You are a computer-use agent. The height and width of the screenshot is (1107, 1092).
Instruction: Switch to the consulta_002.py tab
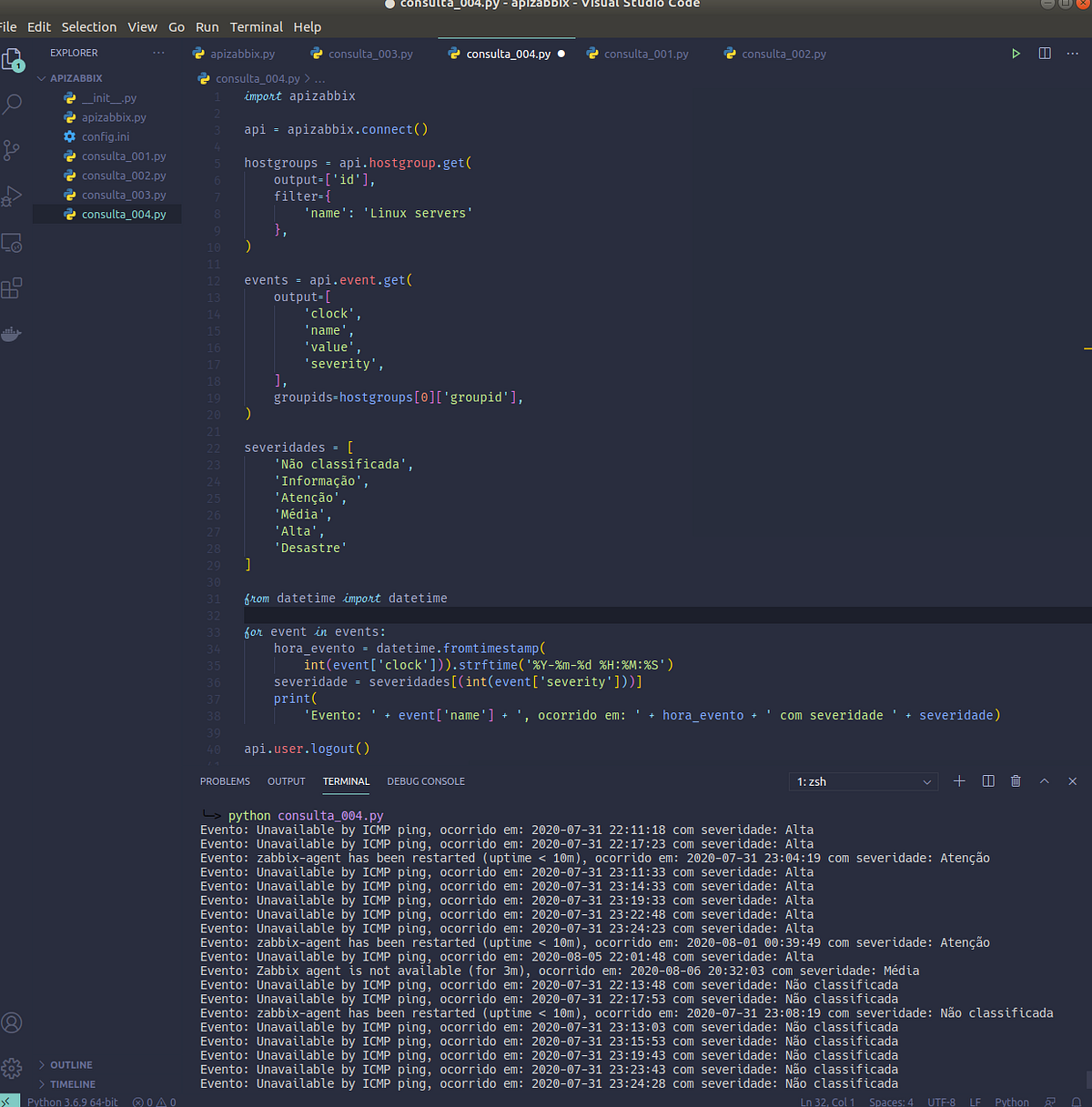783,54
